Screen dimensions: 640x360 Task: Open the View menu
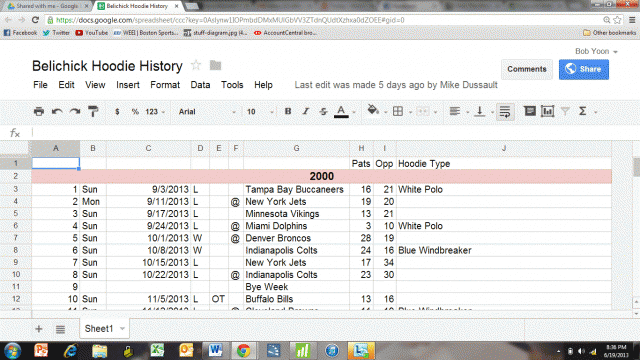(95, 85)
